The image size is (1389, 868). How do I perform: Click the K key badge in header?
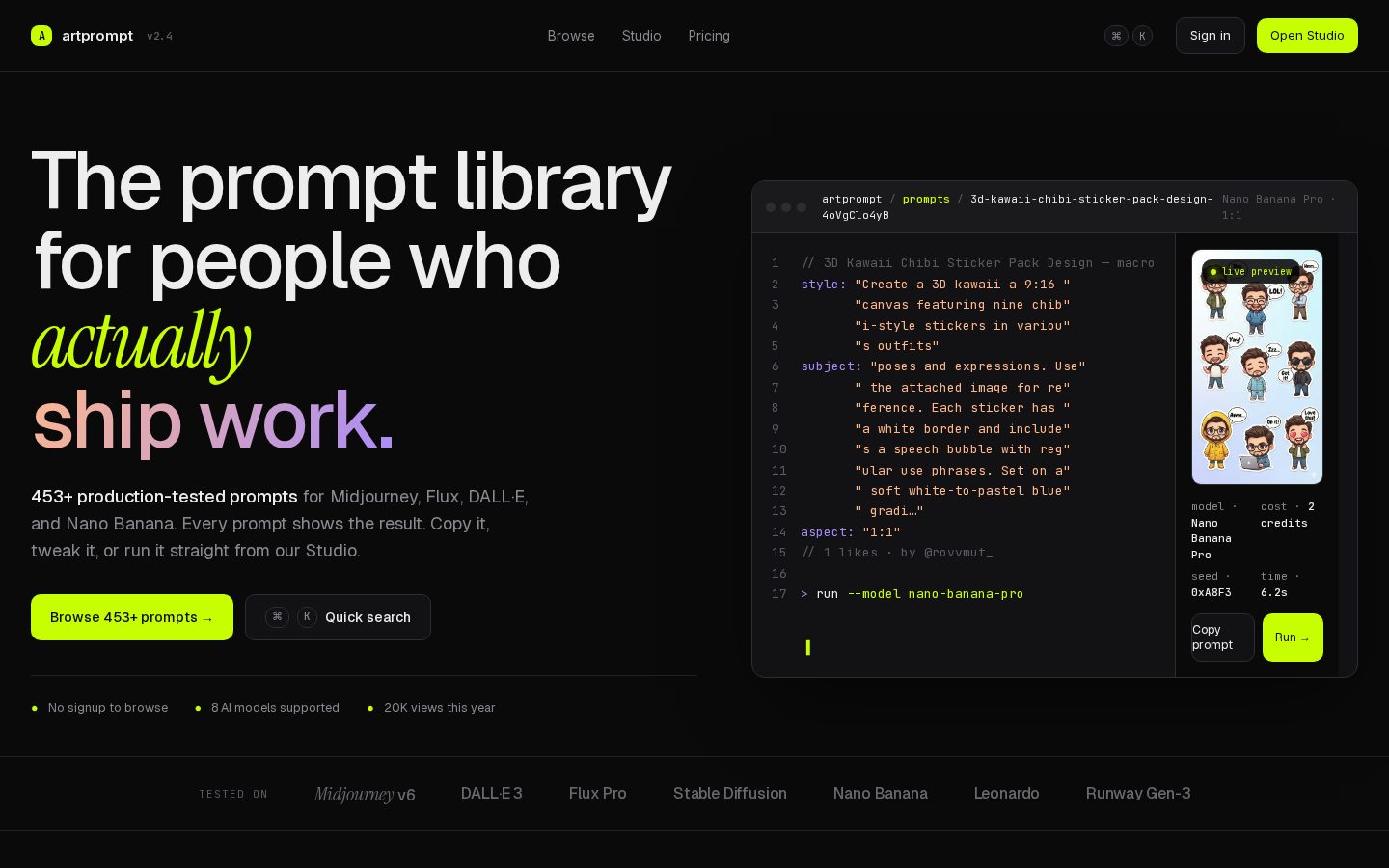(1142, 36)
